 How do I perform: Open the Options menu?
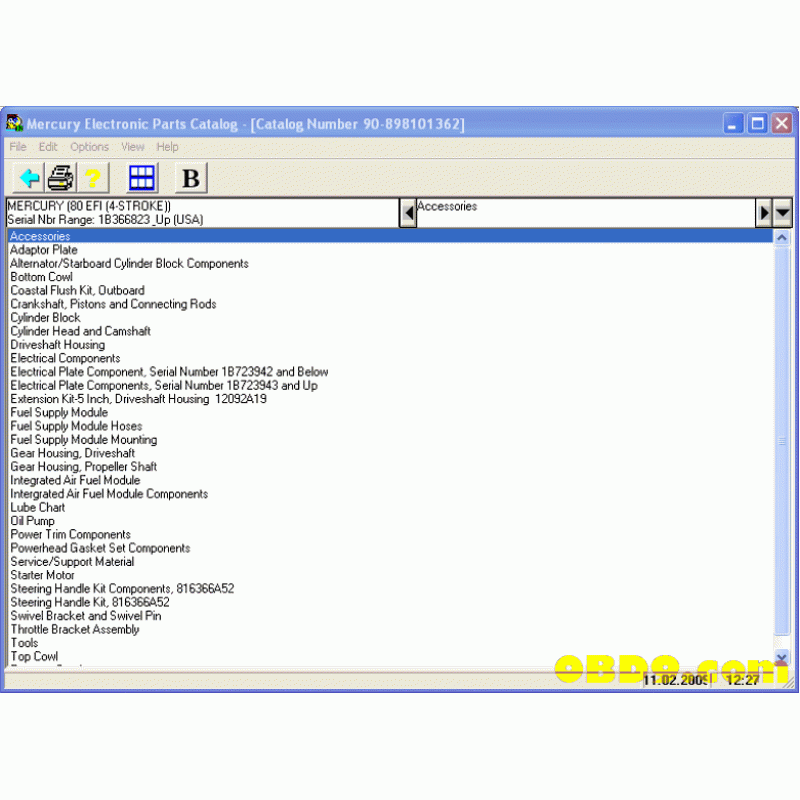point(89,147)
